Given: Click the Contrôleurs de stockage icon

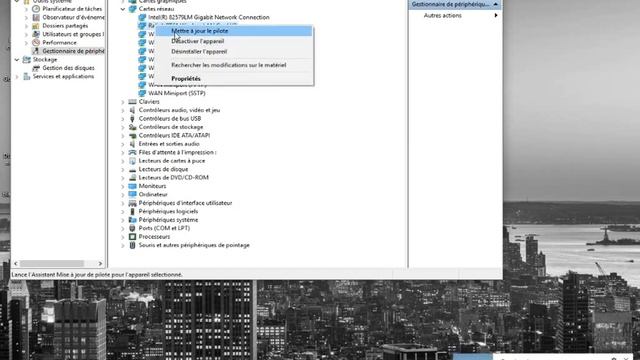Looking at the screenshot, I should 132,127.
